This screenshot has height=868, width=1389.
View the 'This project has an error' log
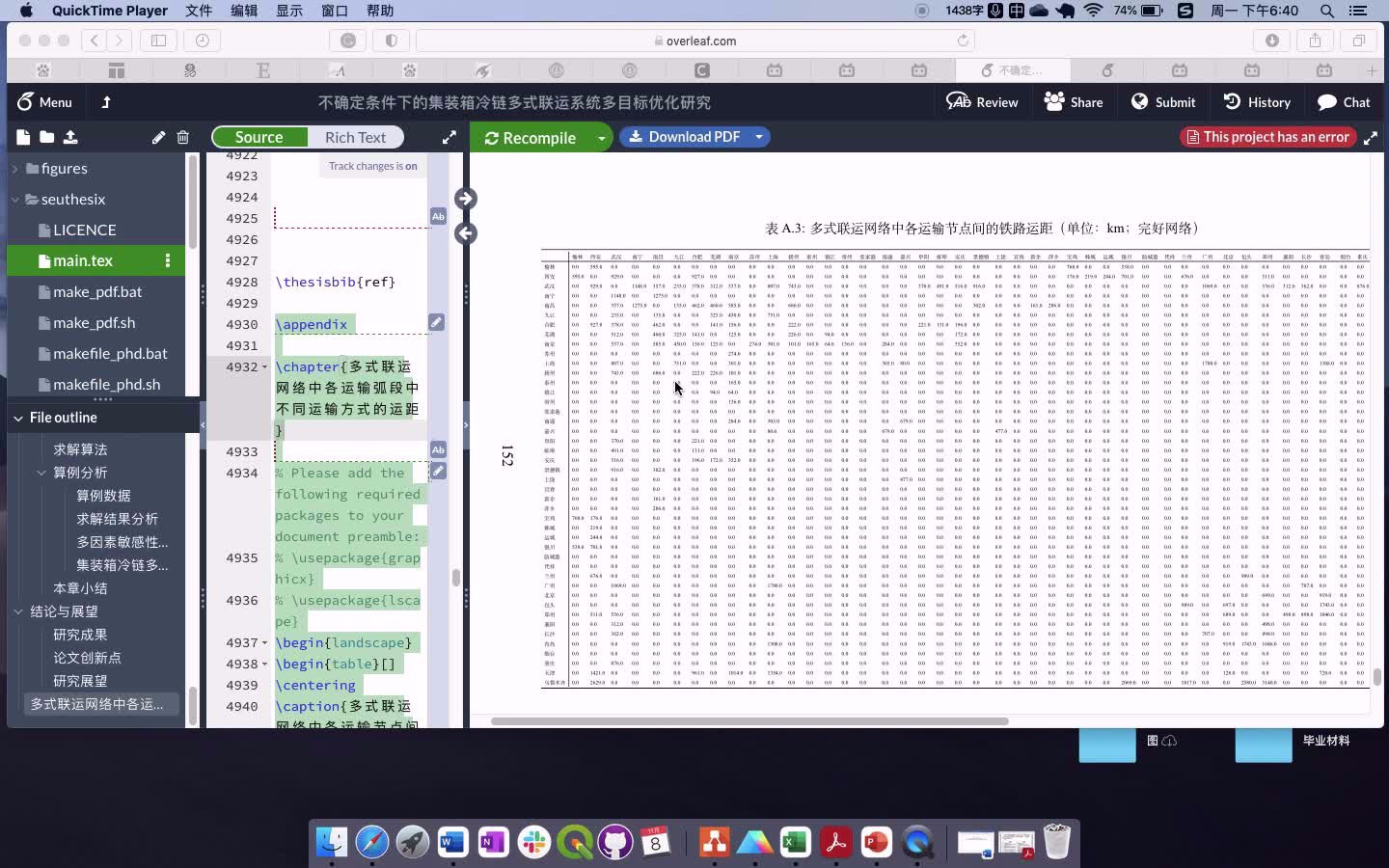tap(1267, 137)
